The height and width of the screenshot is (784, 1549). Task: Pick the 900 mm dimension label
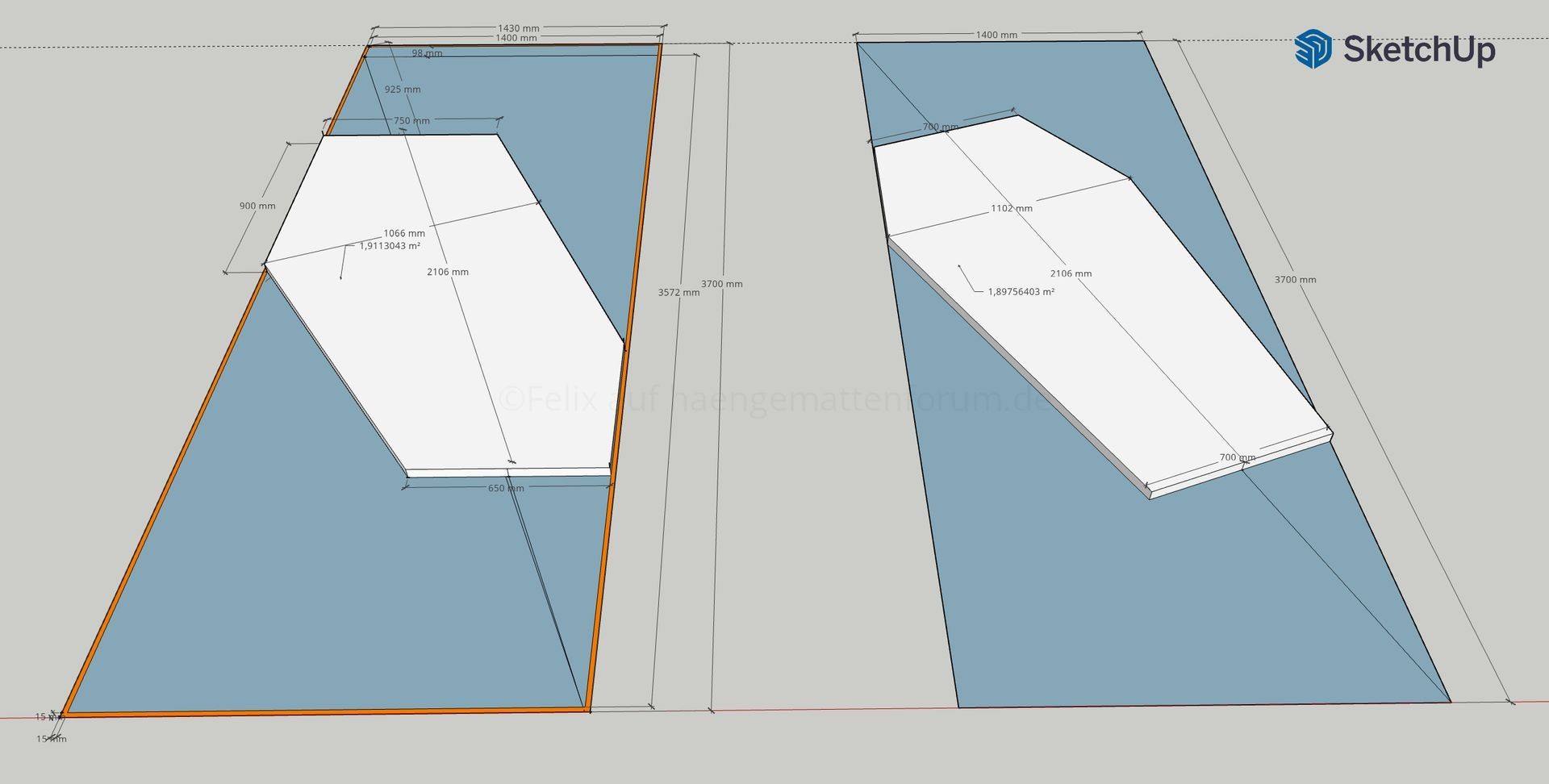click(x=257, y=206)
